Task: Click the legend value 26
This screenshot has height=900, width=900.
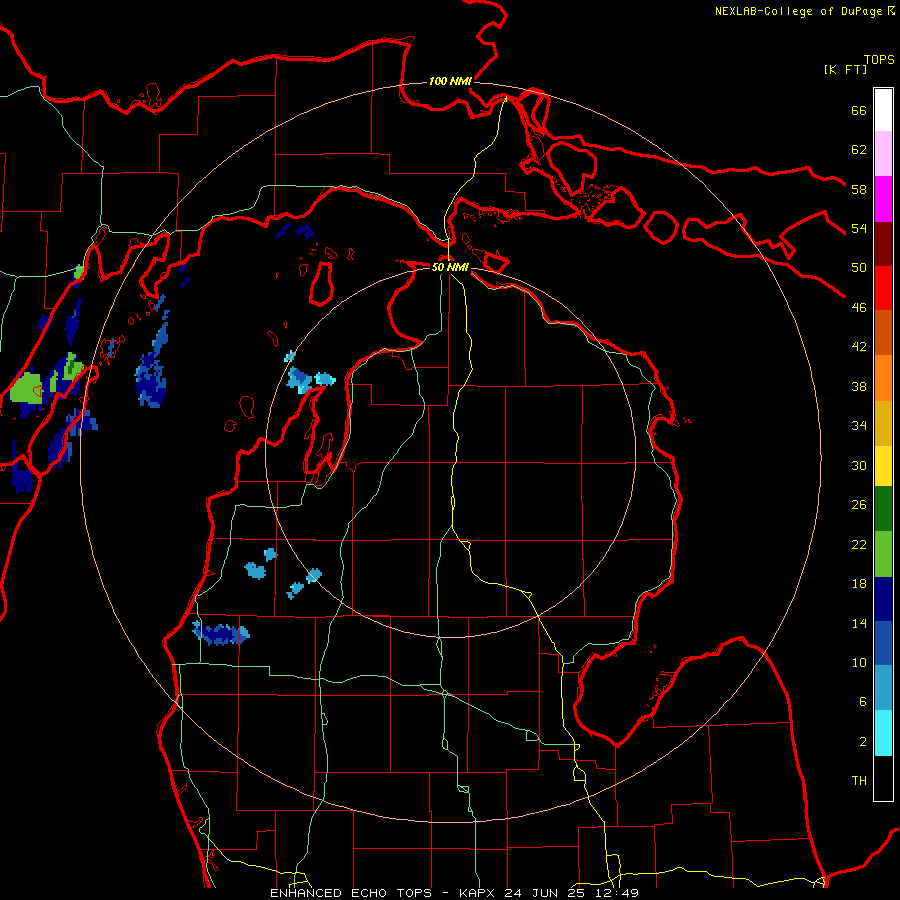Action: [x=859, y=505]
